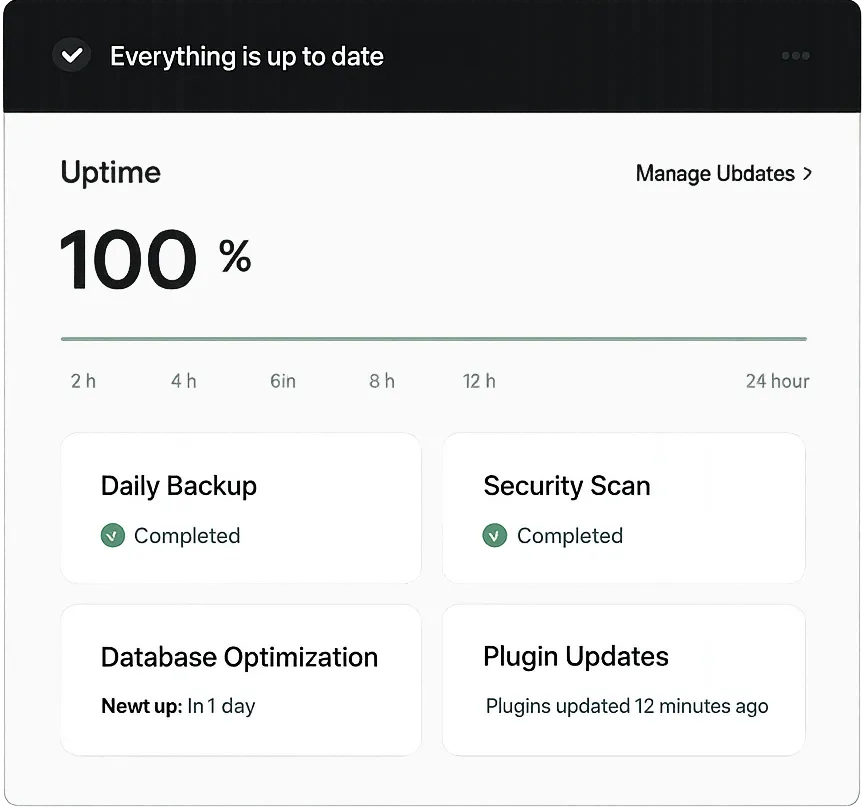Open the Daily Backup card

point(241,508)
